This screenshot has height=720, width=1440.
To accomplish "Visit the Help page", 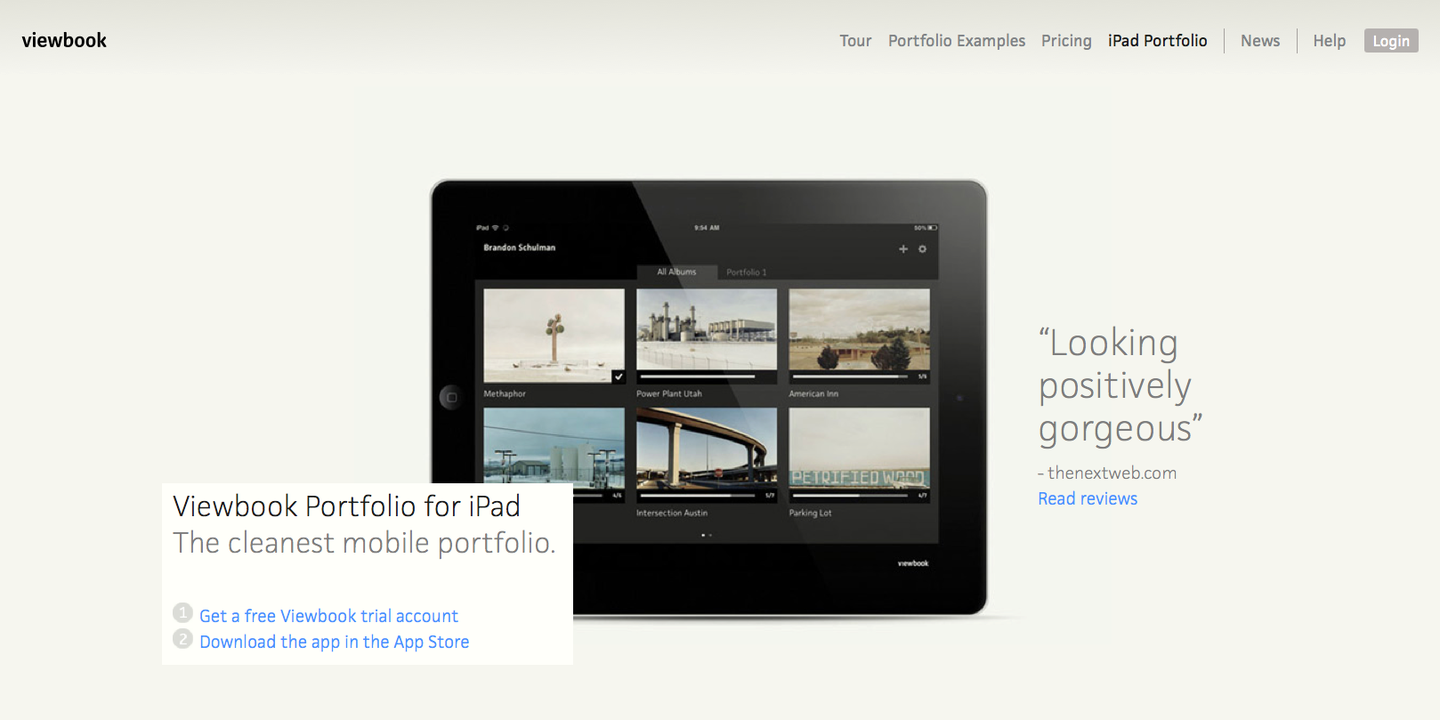I will [1329, 41].
